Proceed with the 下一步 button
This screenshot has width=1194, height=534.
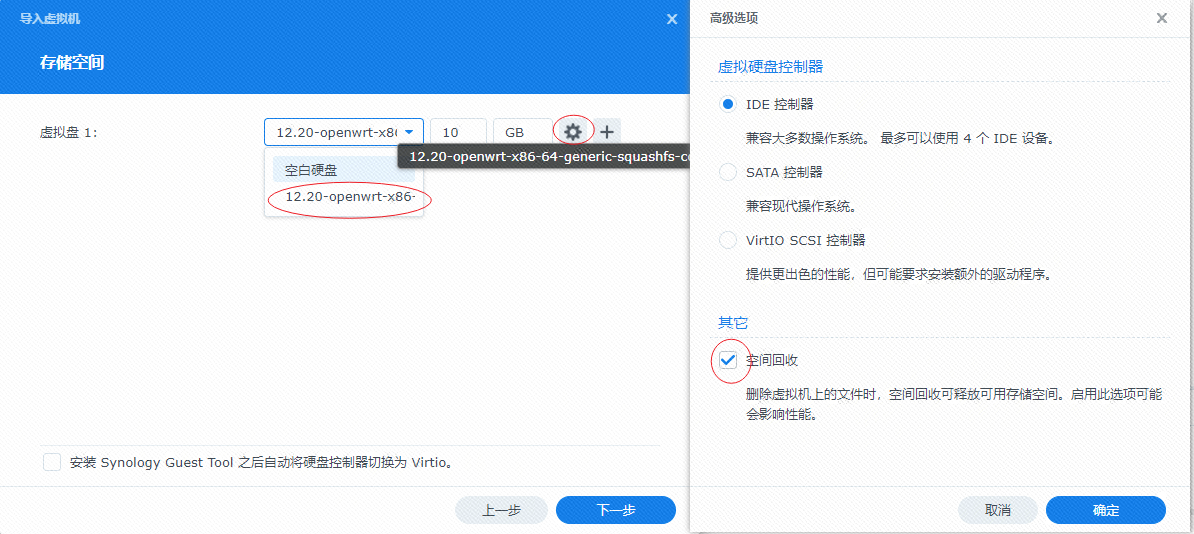point(615,510)
